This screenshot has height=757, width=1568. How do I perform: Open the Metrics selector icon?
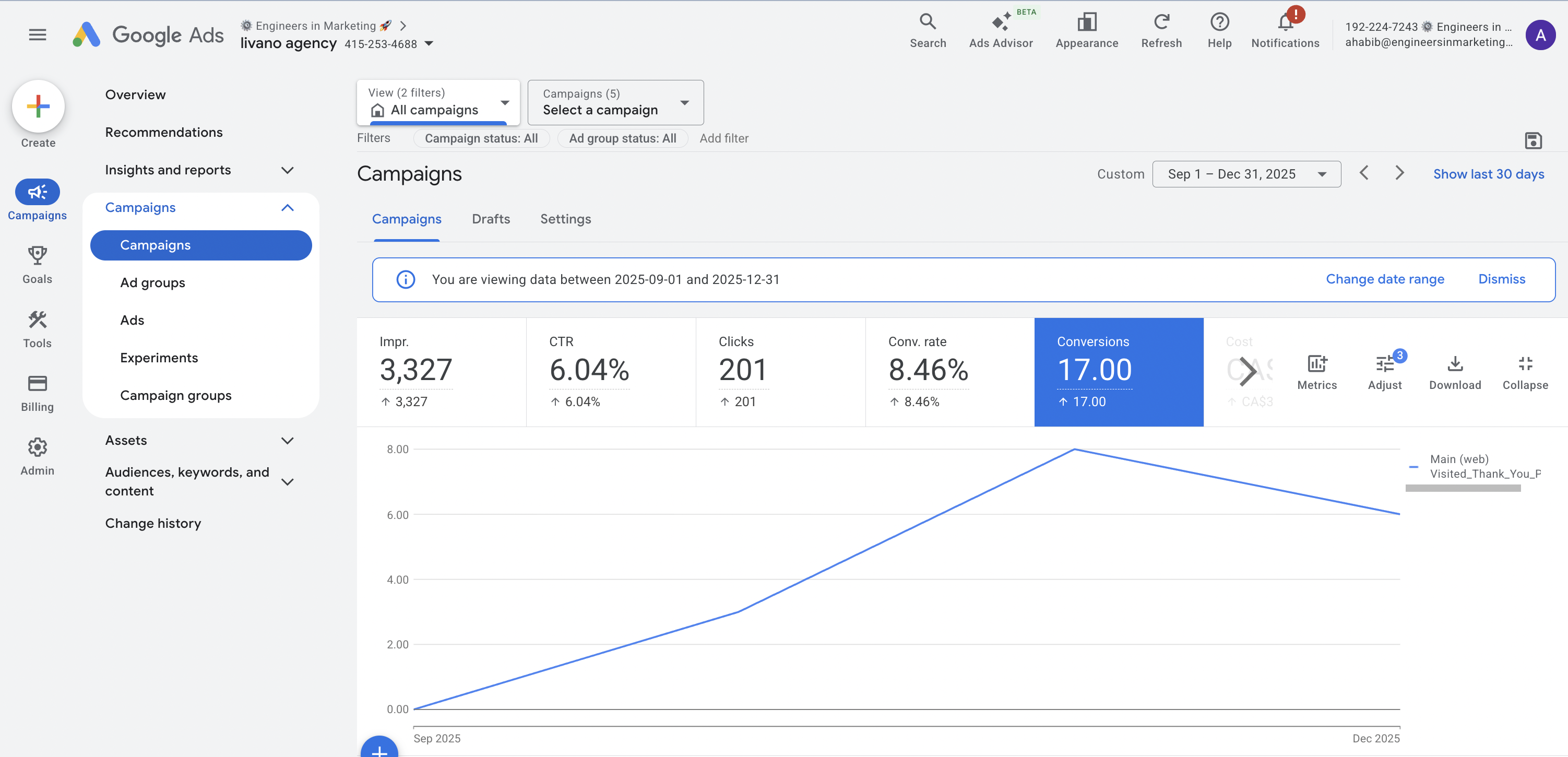coord(1316,372)
